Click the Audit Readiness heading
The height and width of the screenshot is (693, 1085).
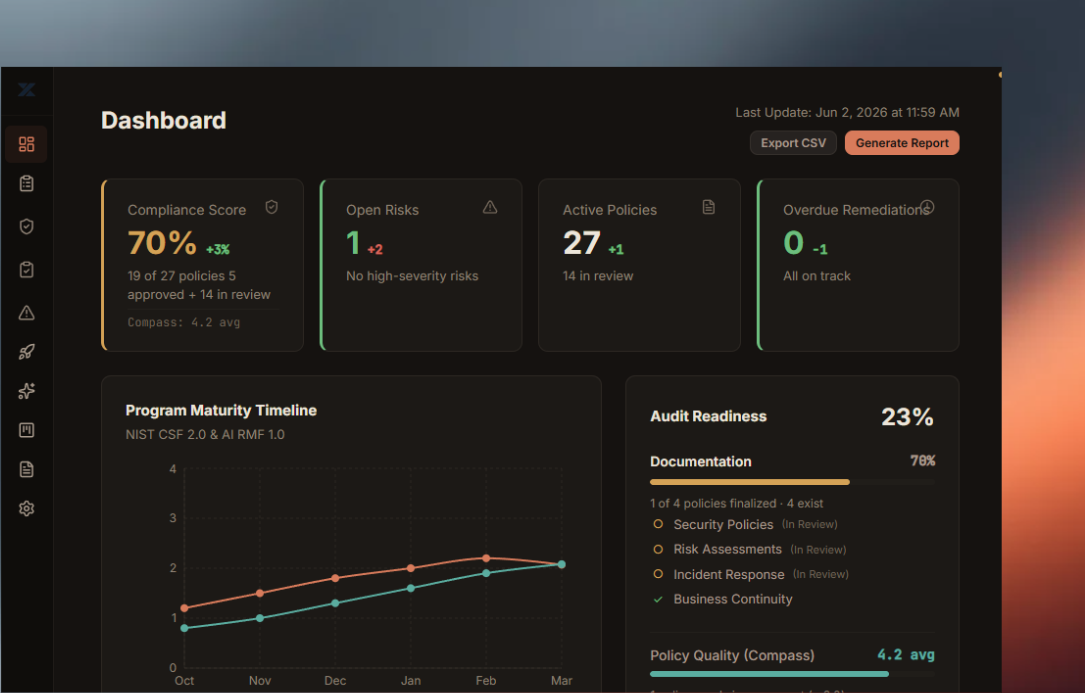(x=708, y=416)
